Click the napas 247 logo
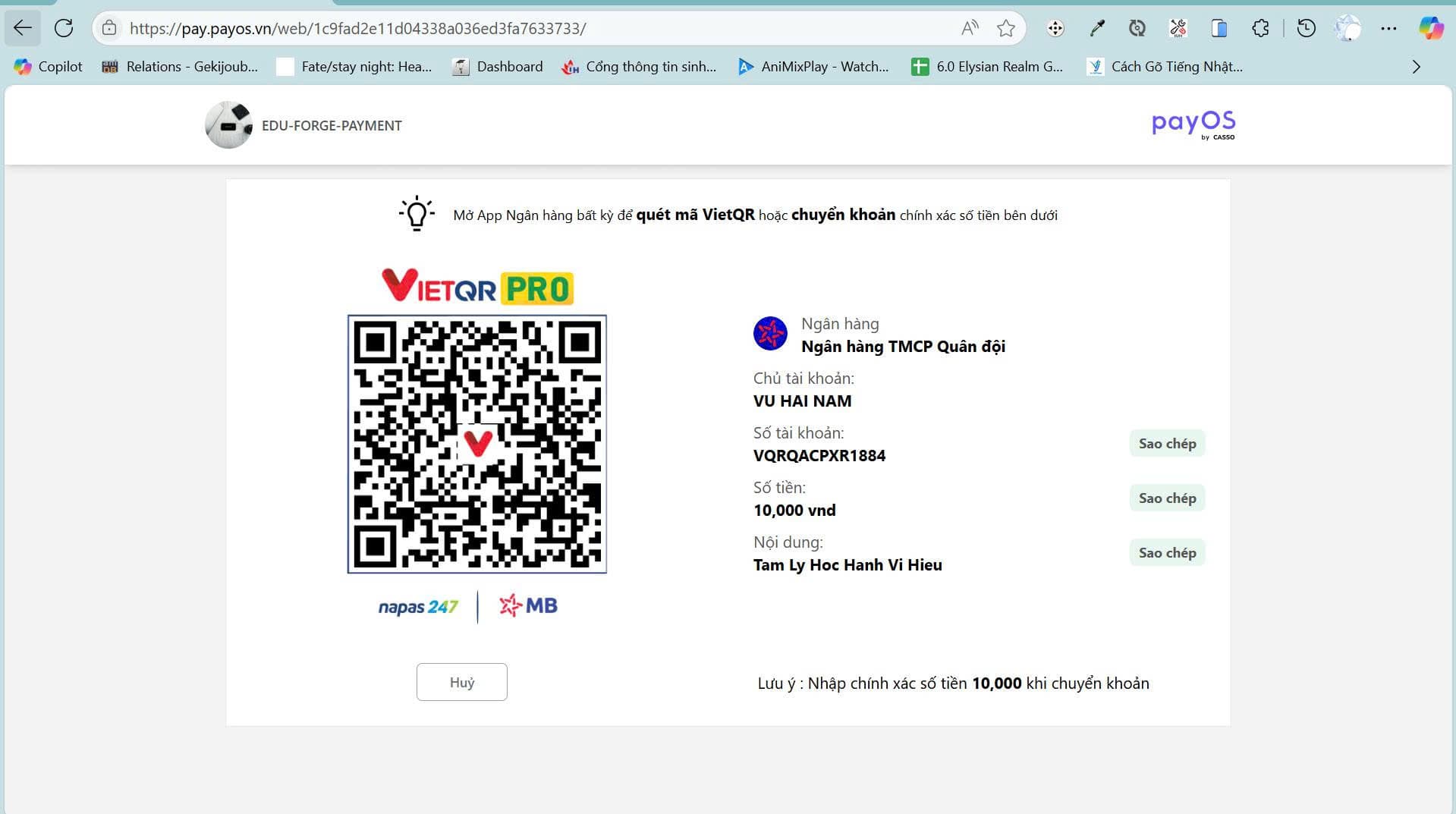Image resolution: width=1456 pixels, height=814 pixels. coord(418,607)
